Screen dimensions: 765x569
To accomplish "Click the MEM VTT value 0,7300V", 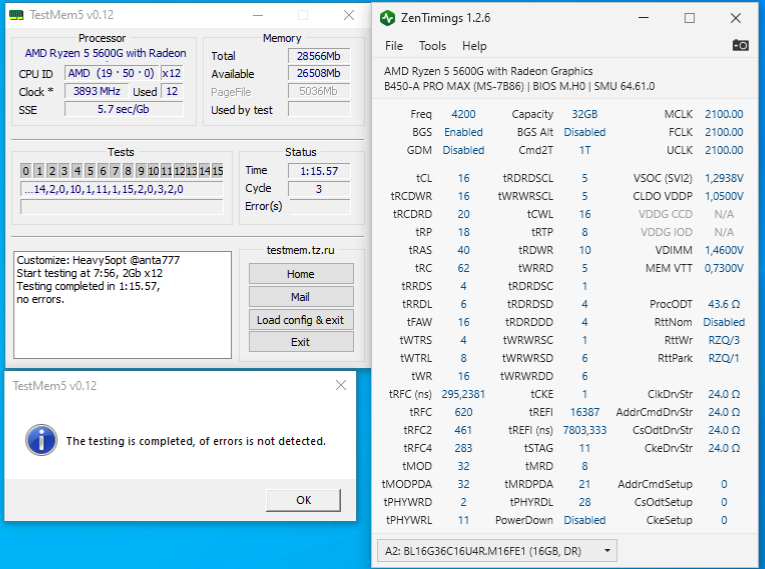I will pyautogui.click(x=724, y=268).
